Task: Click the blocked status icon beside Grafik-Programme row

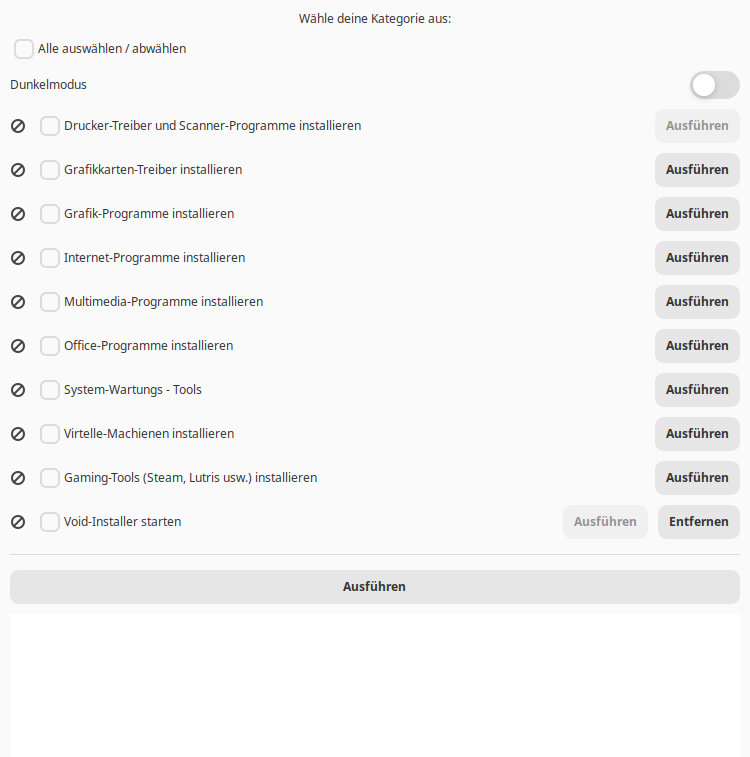Action: click(x=18, y=214)
